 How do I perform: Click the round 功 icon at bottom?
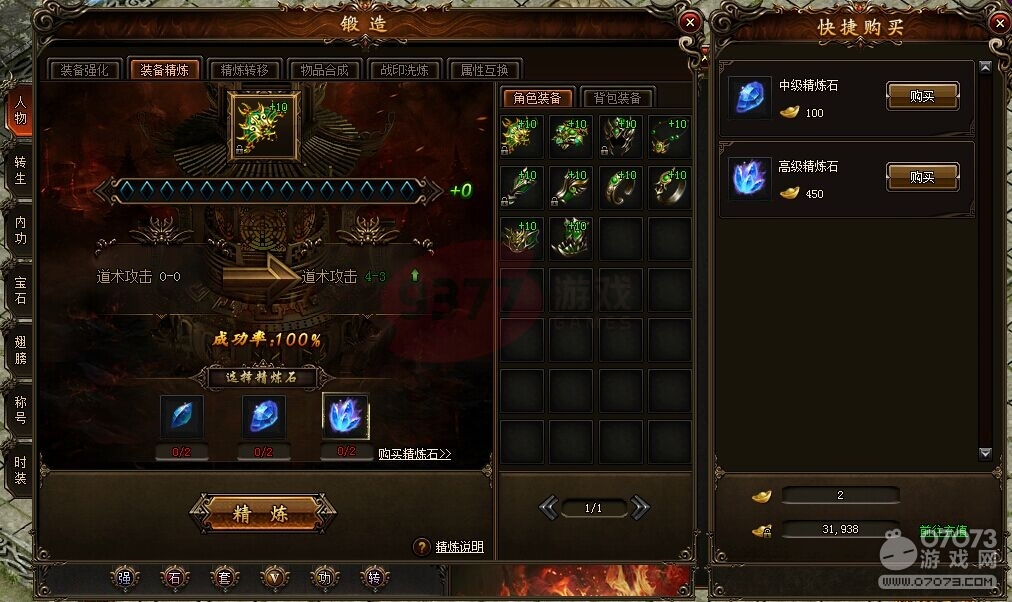click(325, 577)
